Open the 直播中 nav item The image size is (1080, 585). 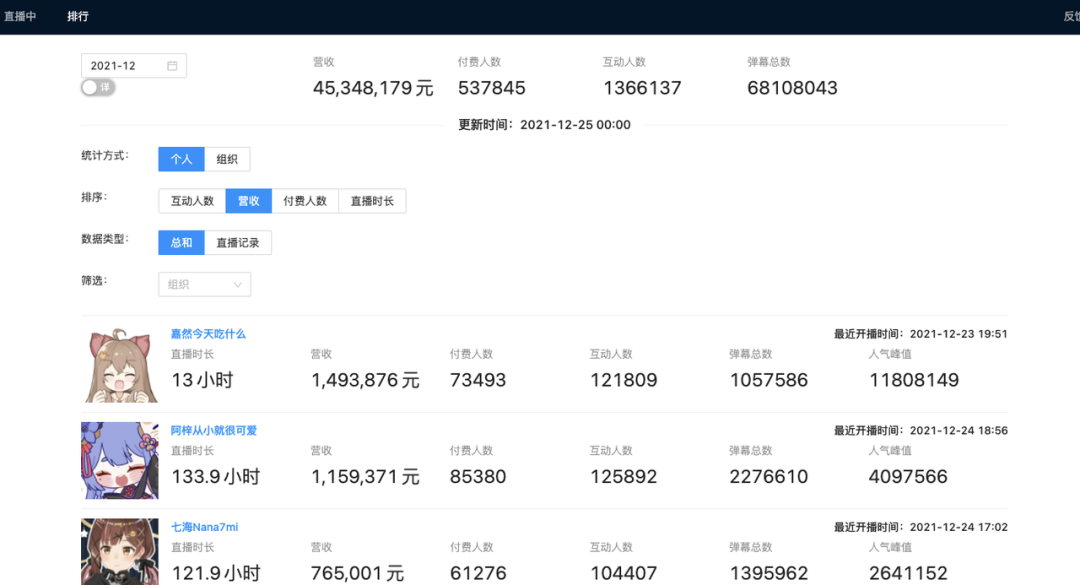pos(20,17)
